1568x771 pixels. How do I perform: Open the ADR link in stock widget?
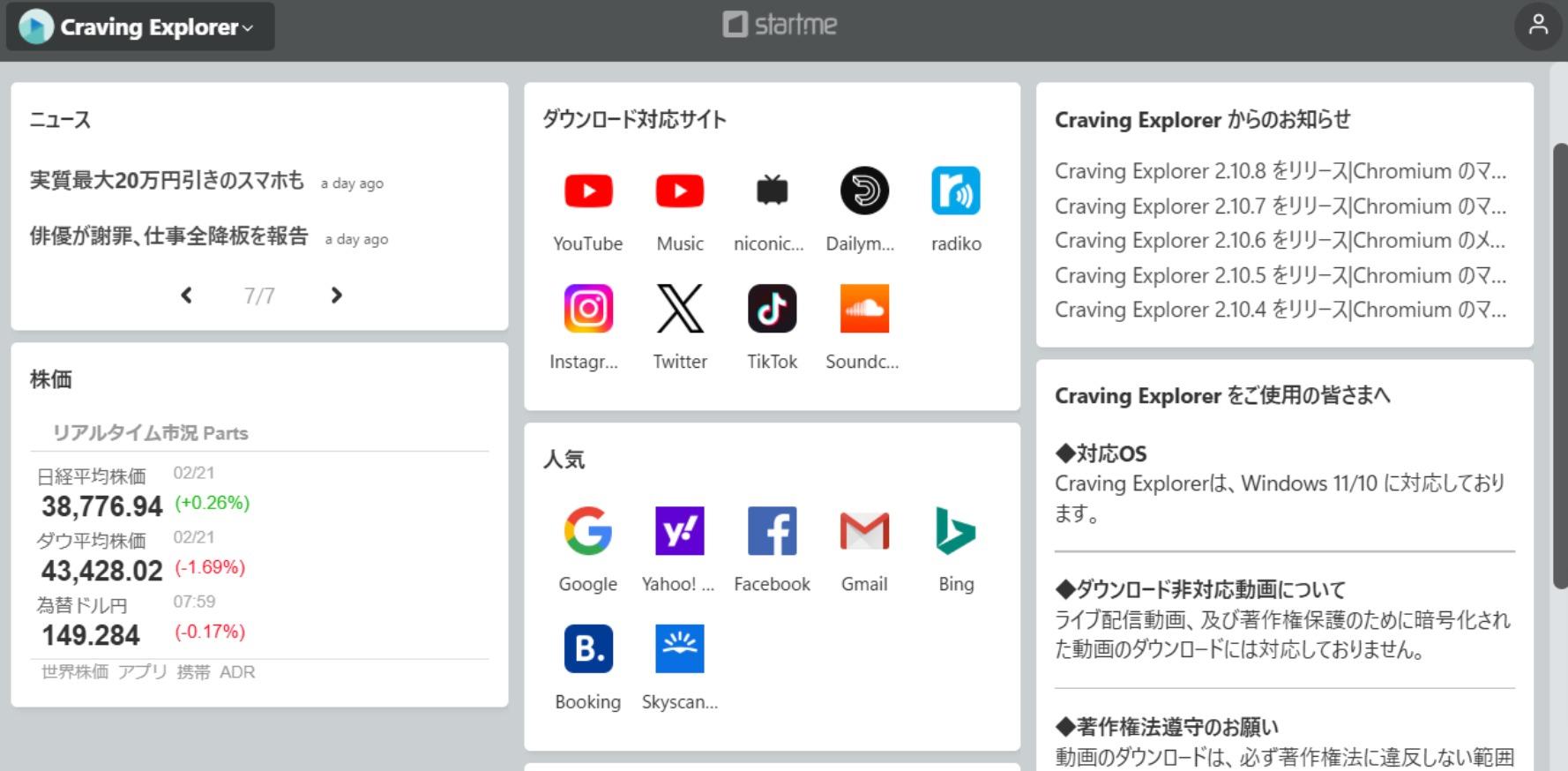[237, 672]
